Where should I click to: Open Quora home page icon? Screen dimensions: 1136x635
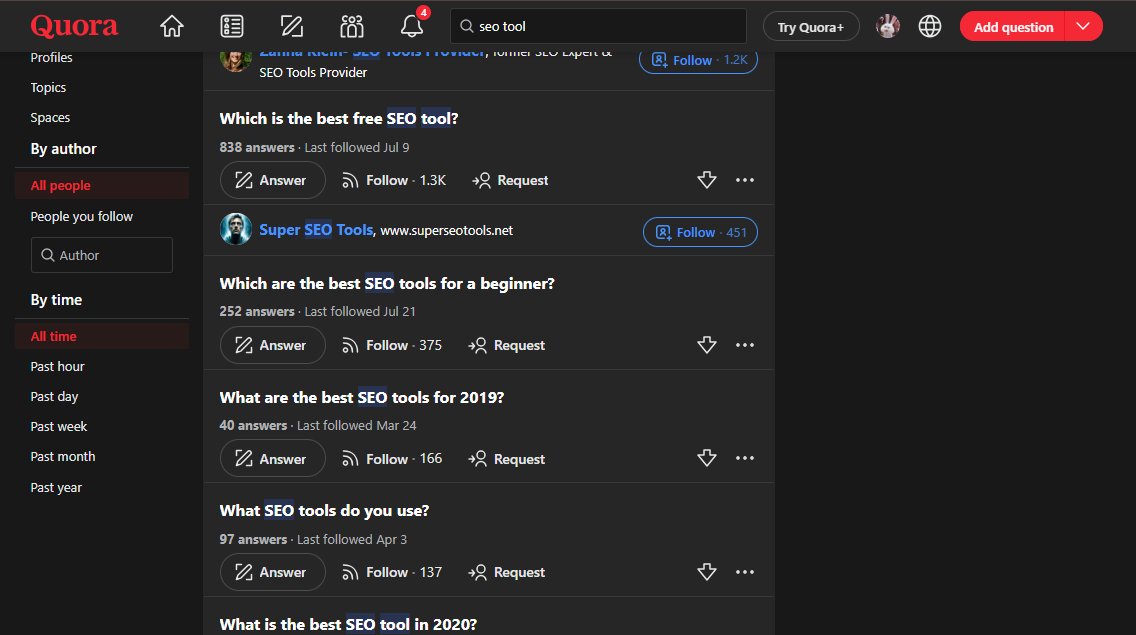click(x=172, y=26)
